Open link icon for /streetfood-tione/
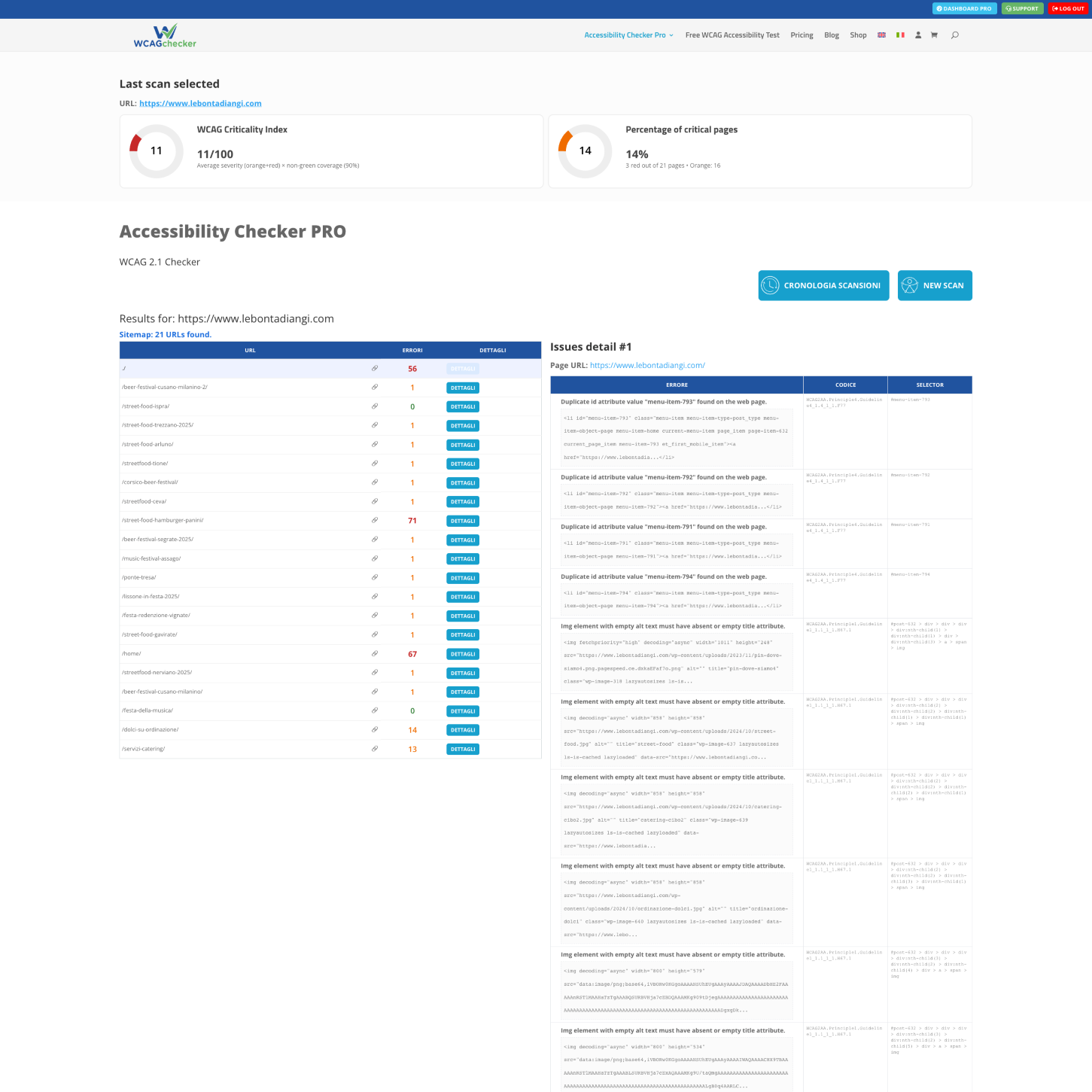Image resolution: width=1092 pixels, height=1092 pixels. (x=375, y=464)
